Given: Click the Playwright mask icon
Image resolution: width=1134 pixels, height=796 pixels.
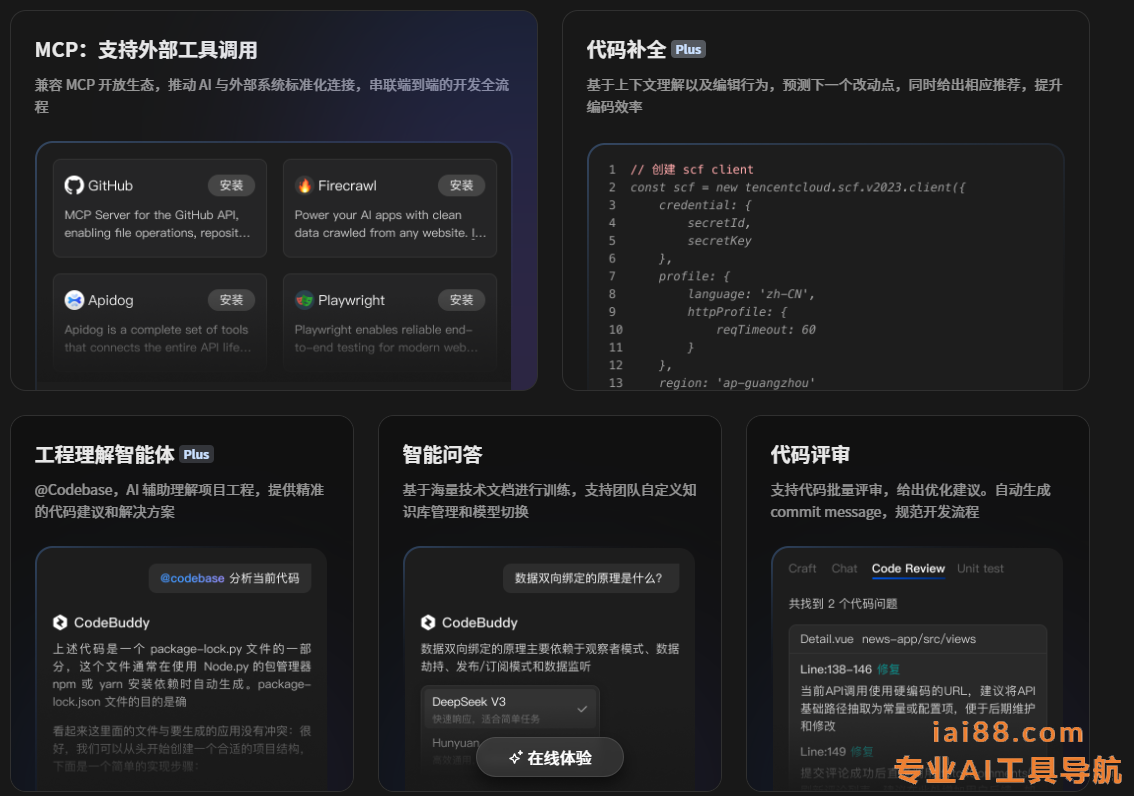Looking at the screenshot, I should [x=304, y=300].
